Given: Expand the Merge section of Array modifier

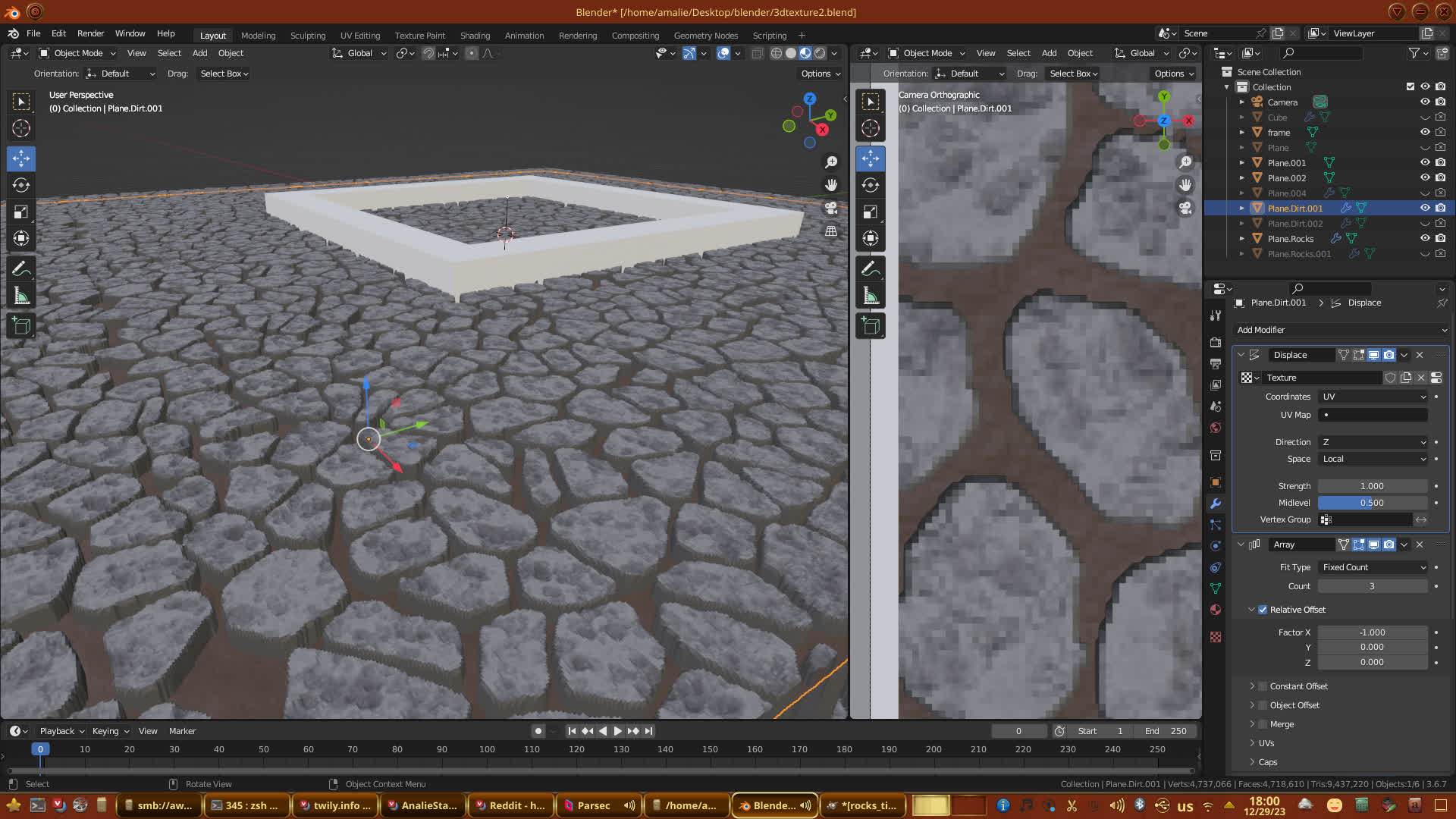Looking at the screenshot, I should coord(1252,724).
